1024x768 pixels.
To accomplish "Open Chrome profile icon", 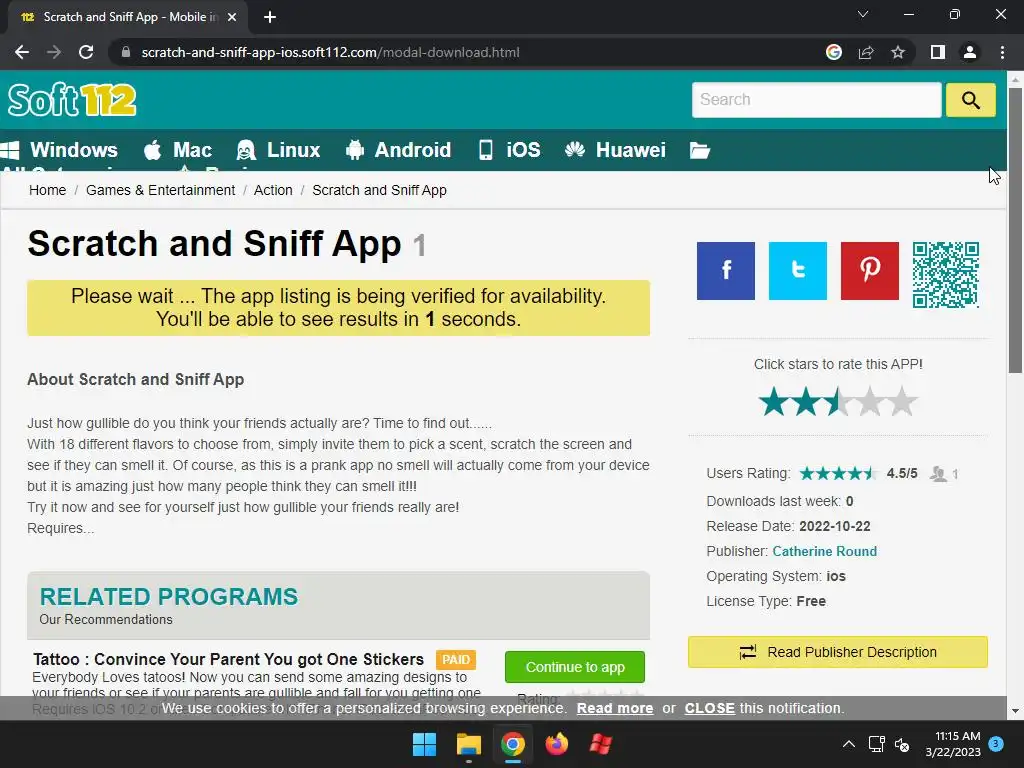I will coord(970,52).
